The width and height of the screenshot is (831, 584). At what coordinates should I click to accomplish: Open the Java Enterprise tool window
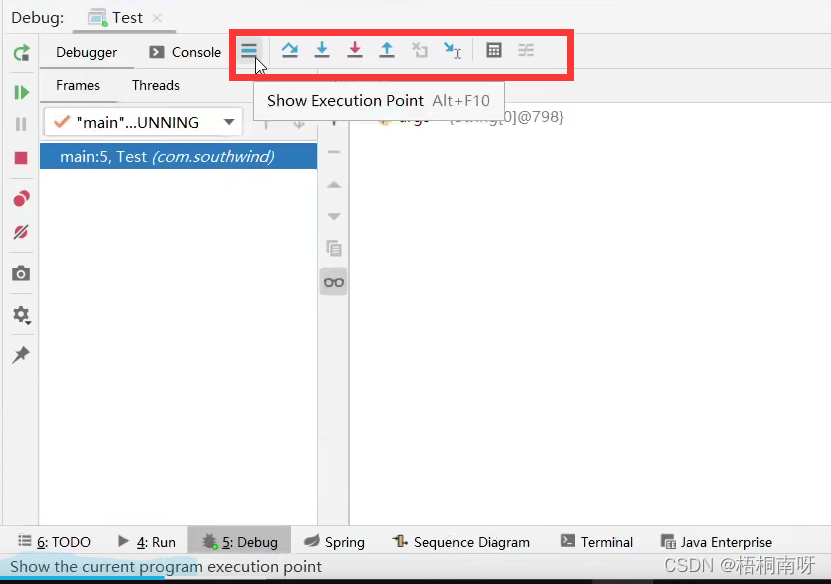point(716,542)
